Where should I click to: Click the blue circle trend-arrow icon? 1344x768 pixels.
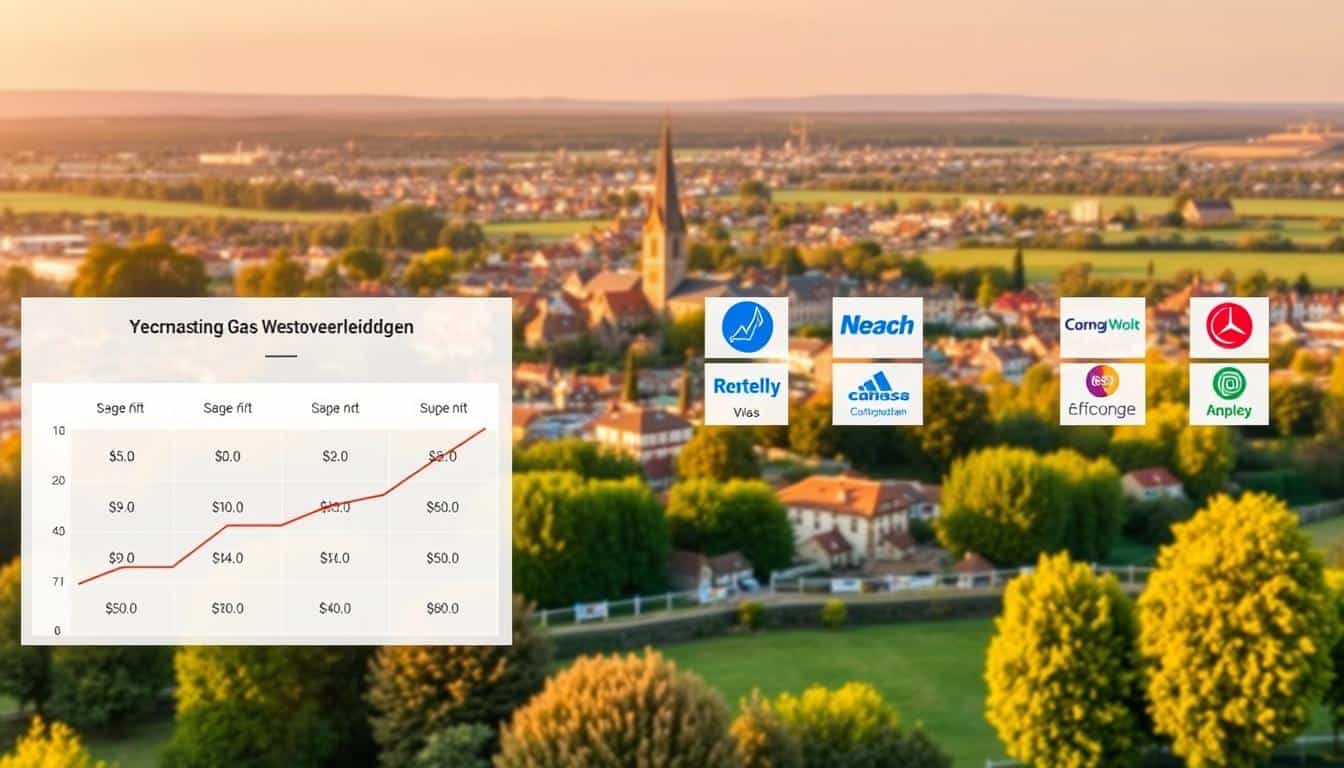tap(746, 327)
